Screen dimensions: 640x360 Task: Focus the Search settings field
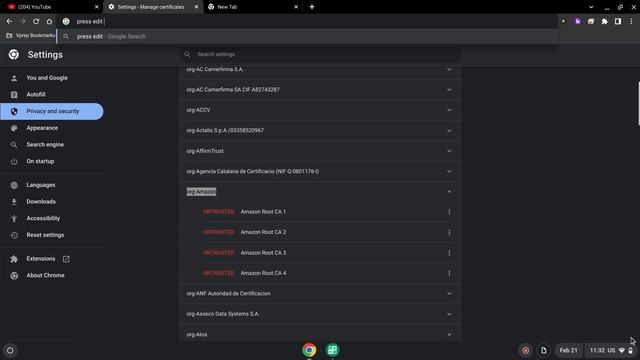pyautogui.click(x=320, y=54)
